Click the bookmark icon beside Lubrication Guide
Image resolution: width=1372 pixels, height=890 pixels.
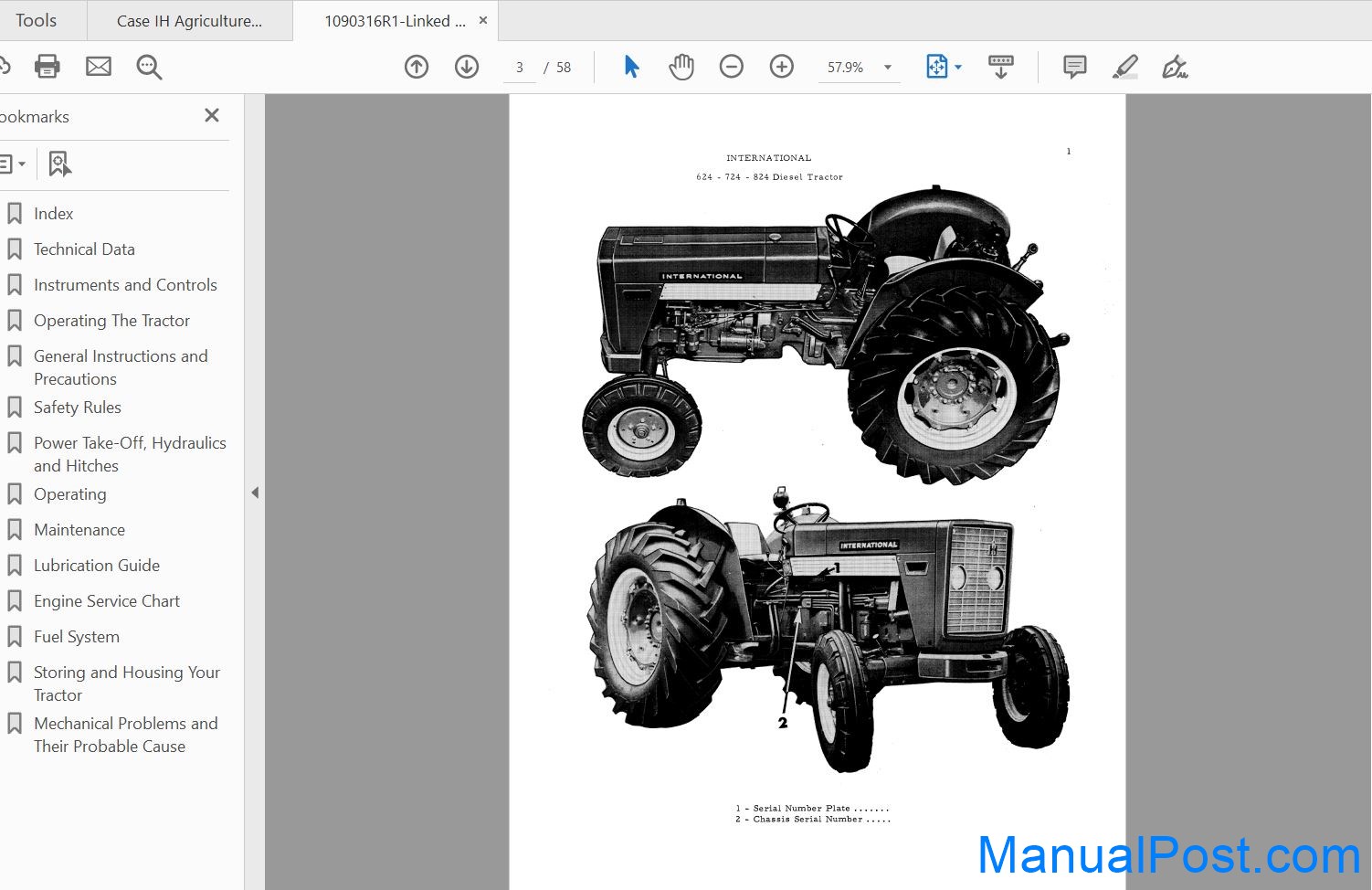tap(15, 566)
